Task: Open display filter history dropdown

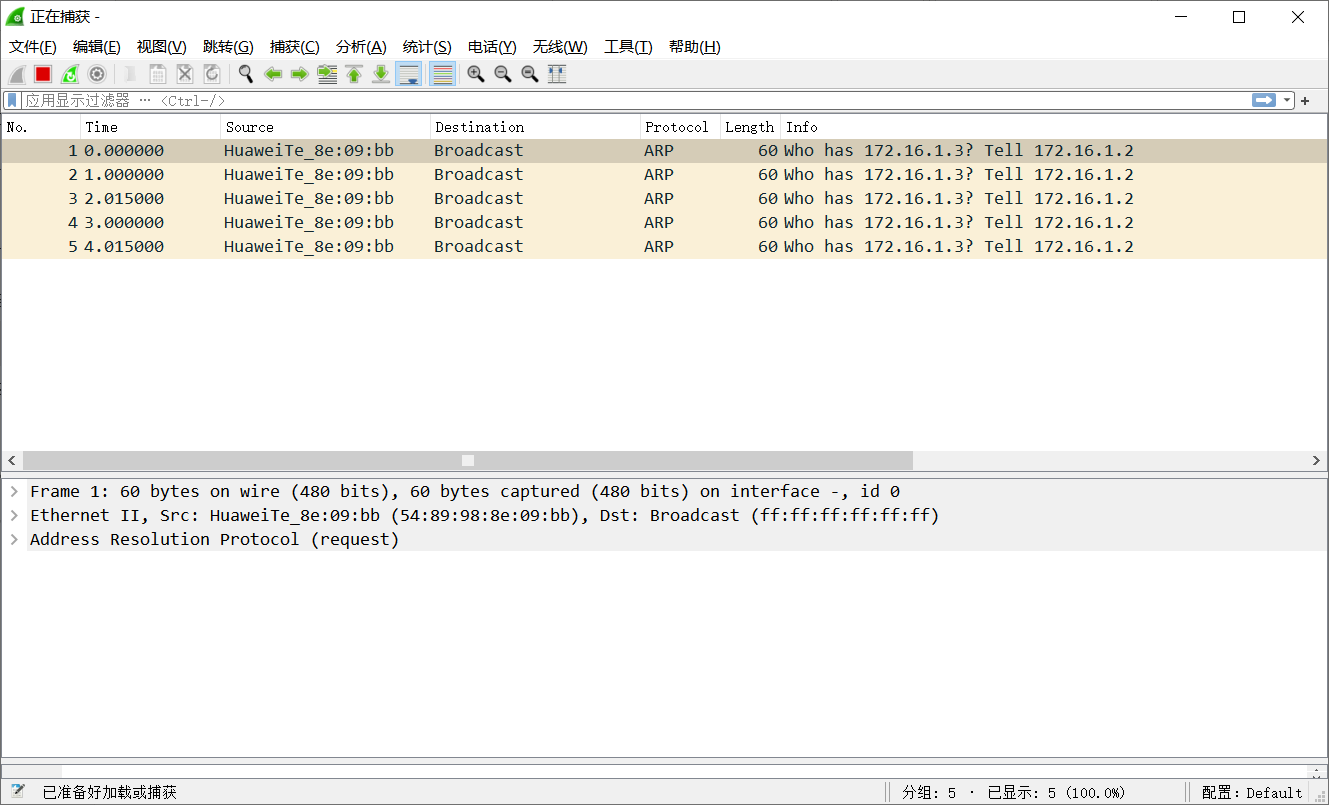Action: [x=1288, y=101]
